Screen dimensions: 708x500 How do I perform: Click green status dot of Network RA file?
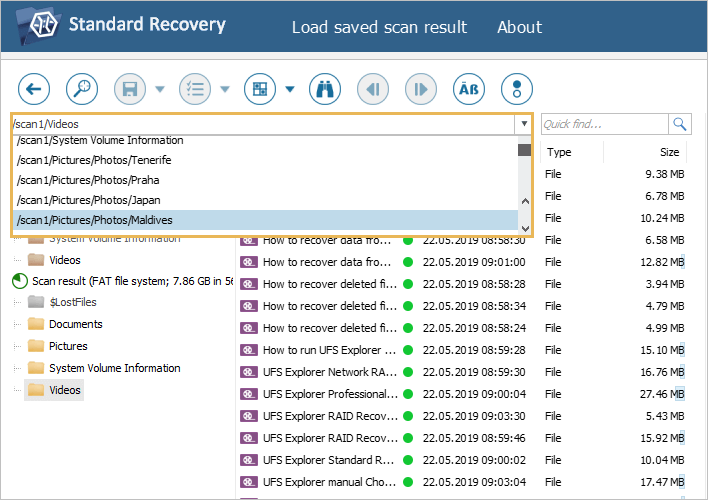point(408,372)
